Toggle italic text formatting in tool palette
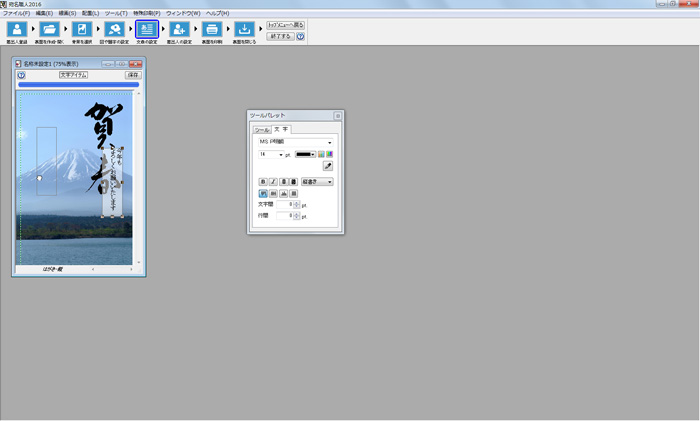Screen dimensions: 700x421 (x=274, y=182)
